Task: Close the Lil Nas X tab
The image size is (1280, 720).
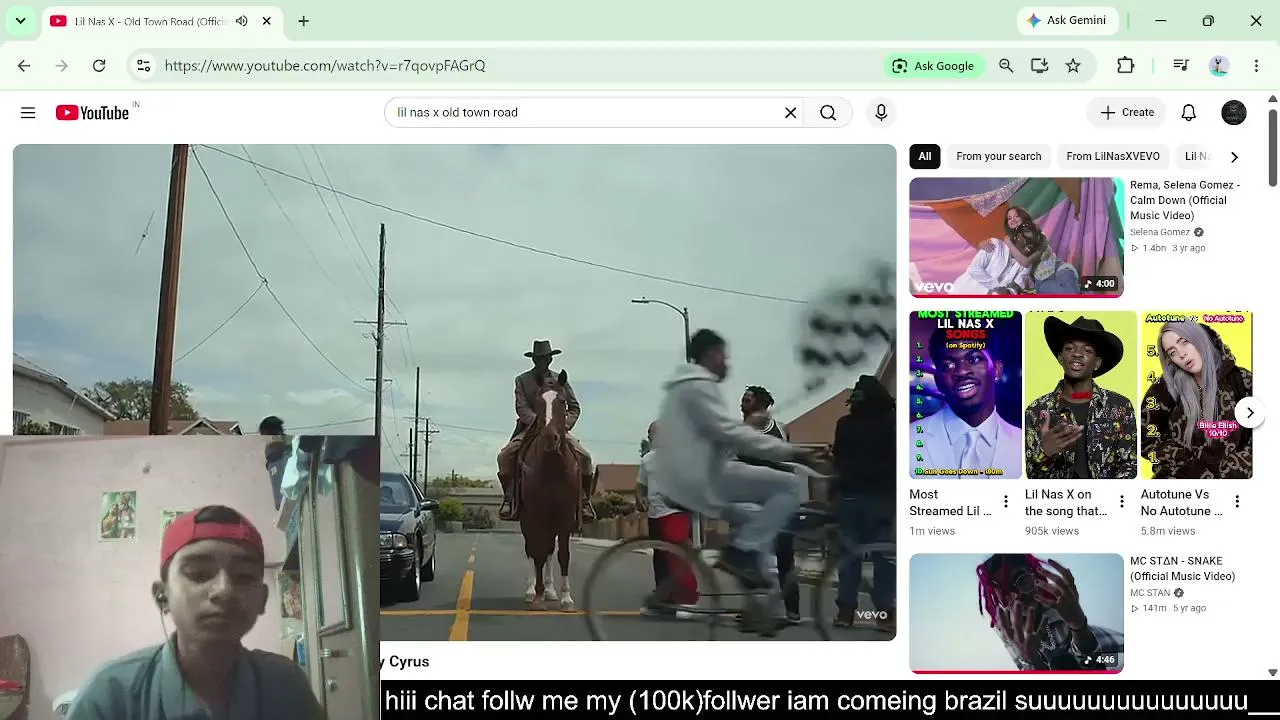Action: click(267, 21)
